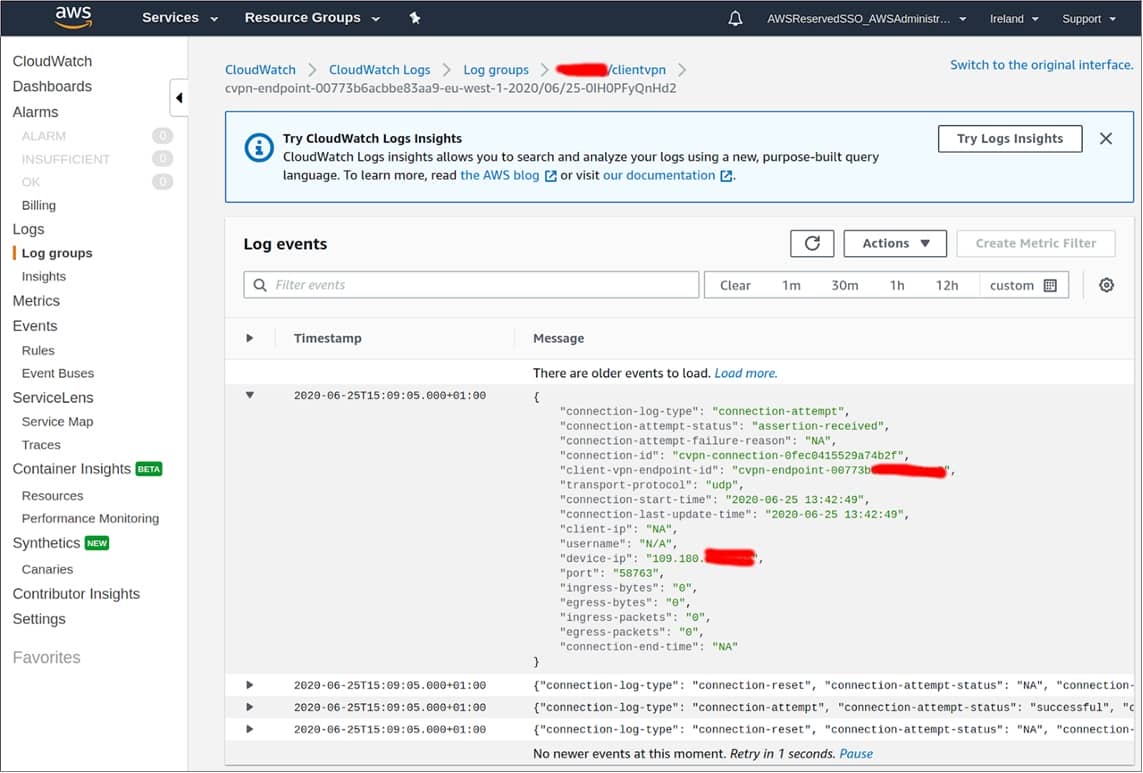This screenshot has width=1143, height=773.
Task: Select the 1m time range
Action: pos(791,285)
